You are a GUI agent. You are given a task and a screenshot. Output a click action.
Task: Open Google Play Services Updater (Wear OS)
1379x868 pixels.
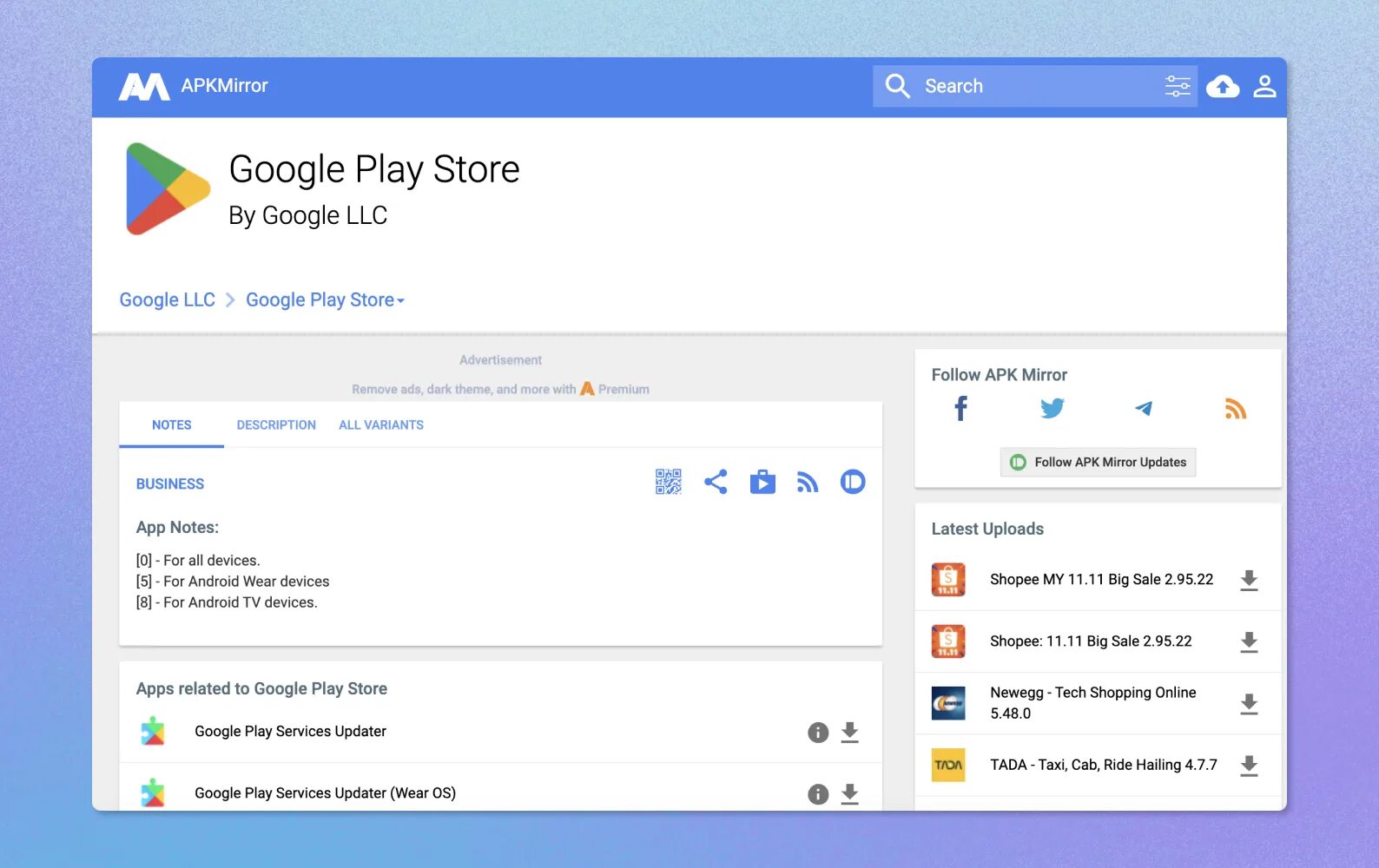(x=325, y=792)
